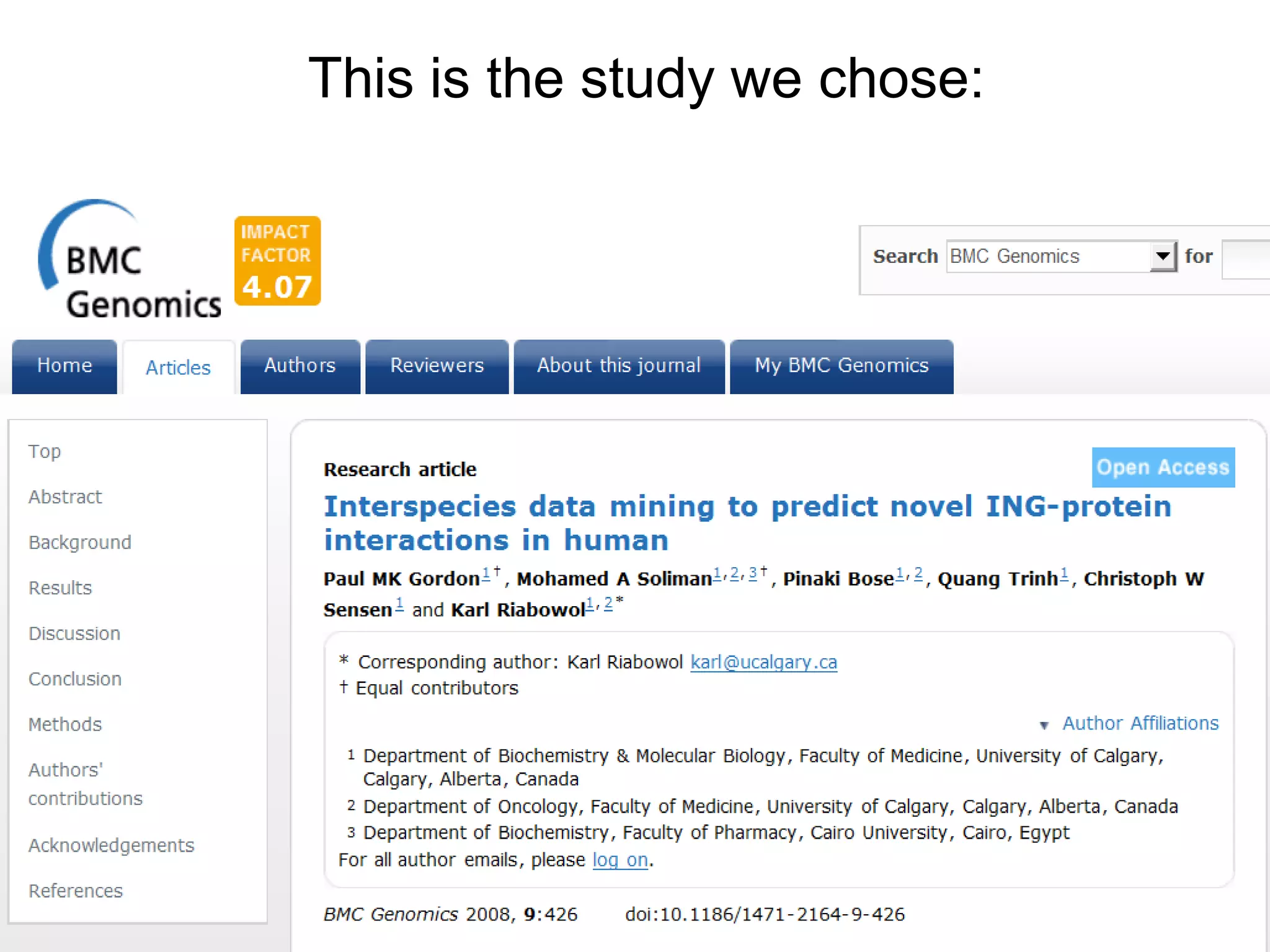Click affiliation superscript 3 after Mohamed A Soliman
Image resolution: width=1270 pixels, height=952 pixels.
[x=753, y=573]
